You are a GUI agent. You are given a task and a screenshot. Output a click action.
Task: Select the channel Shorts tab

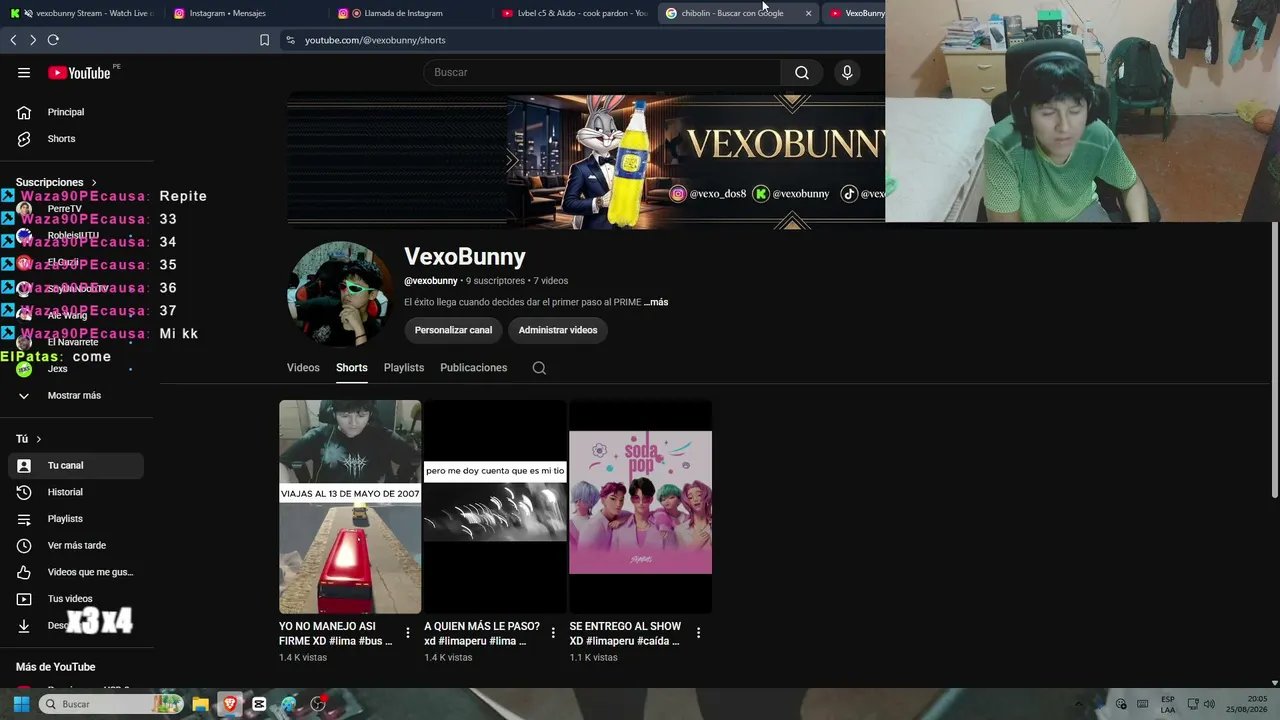pyautogui.click(x=352, y=368)
